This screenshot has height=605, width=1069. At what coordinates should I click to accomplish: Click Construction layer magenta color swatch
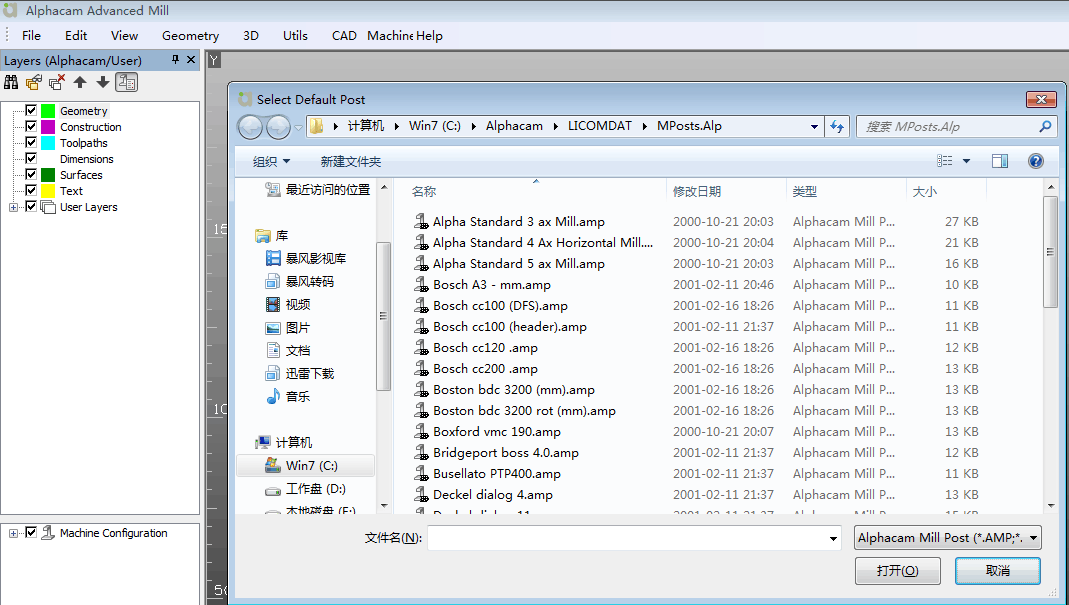(48, 127)
